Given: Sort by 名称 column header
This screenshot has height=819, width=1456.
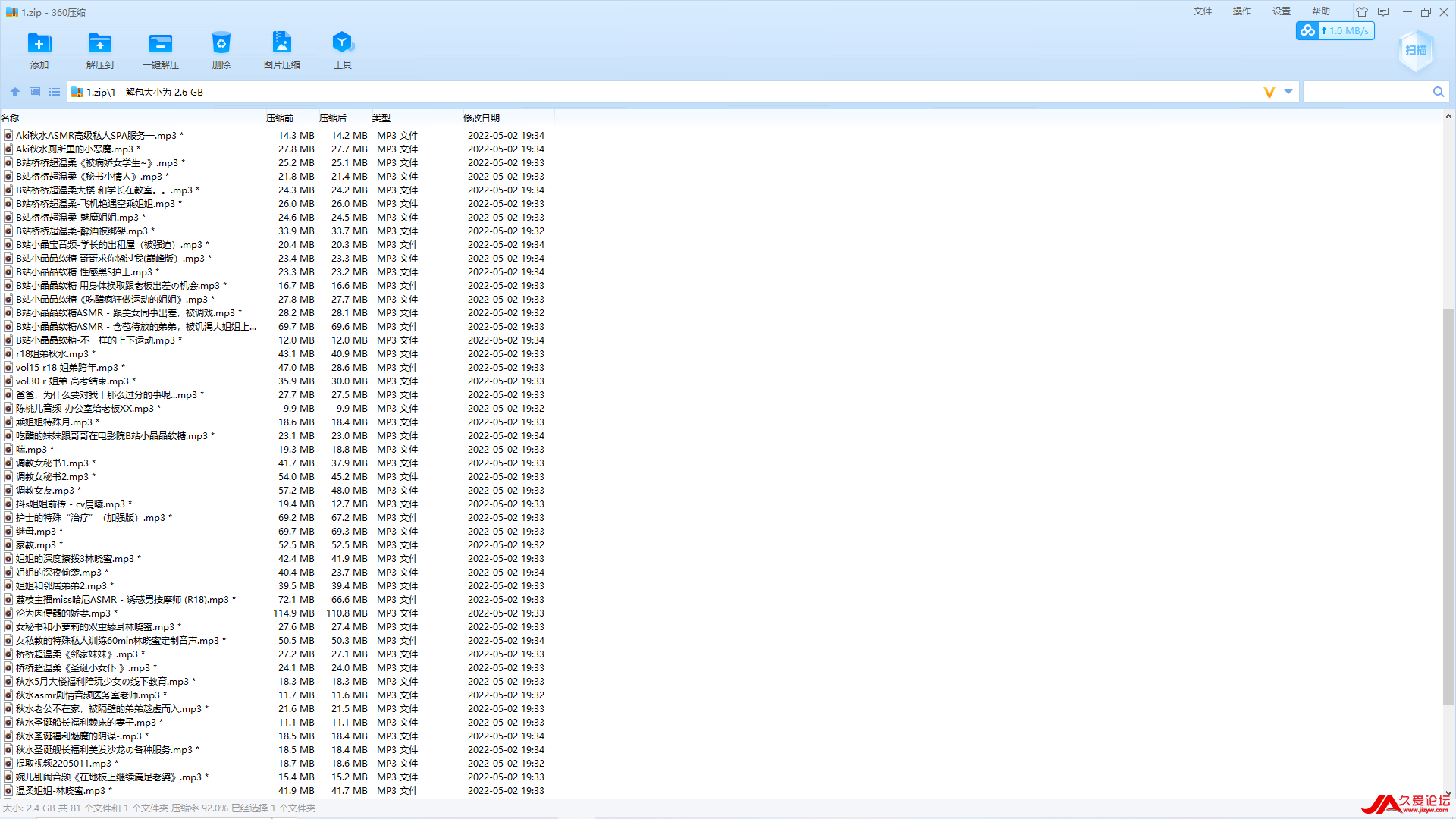Looking at the screenshot, I should click(x=10, y=118).
